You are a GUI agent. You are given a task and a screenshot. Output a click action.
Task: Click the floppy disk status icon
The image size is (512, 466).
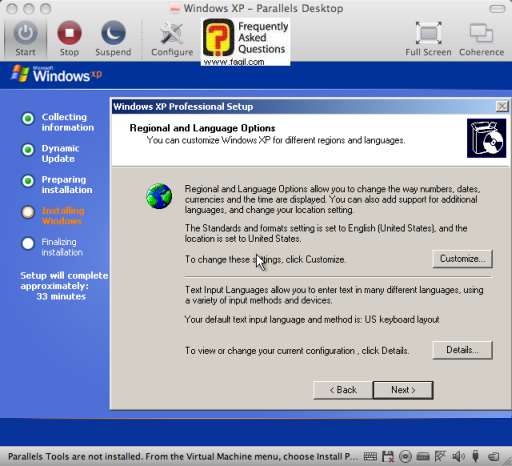[388, 456]
